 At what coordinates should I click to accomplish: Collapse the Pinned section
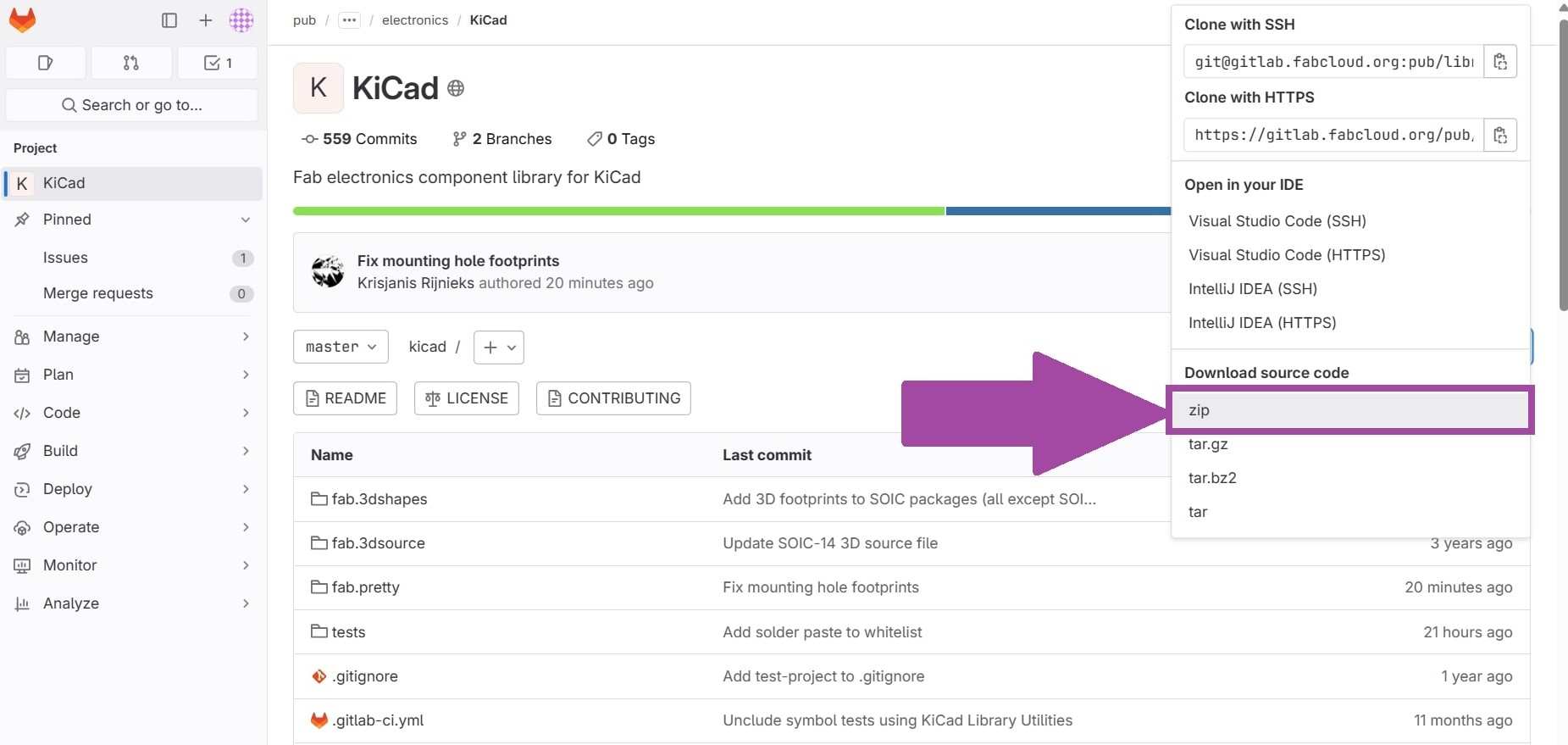246,220
